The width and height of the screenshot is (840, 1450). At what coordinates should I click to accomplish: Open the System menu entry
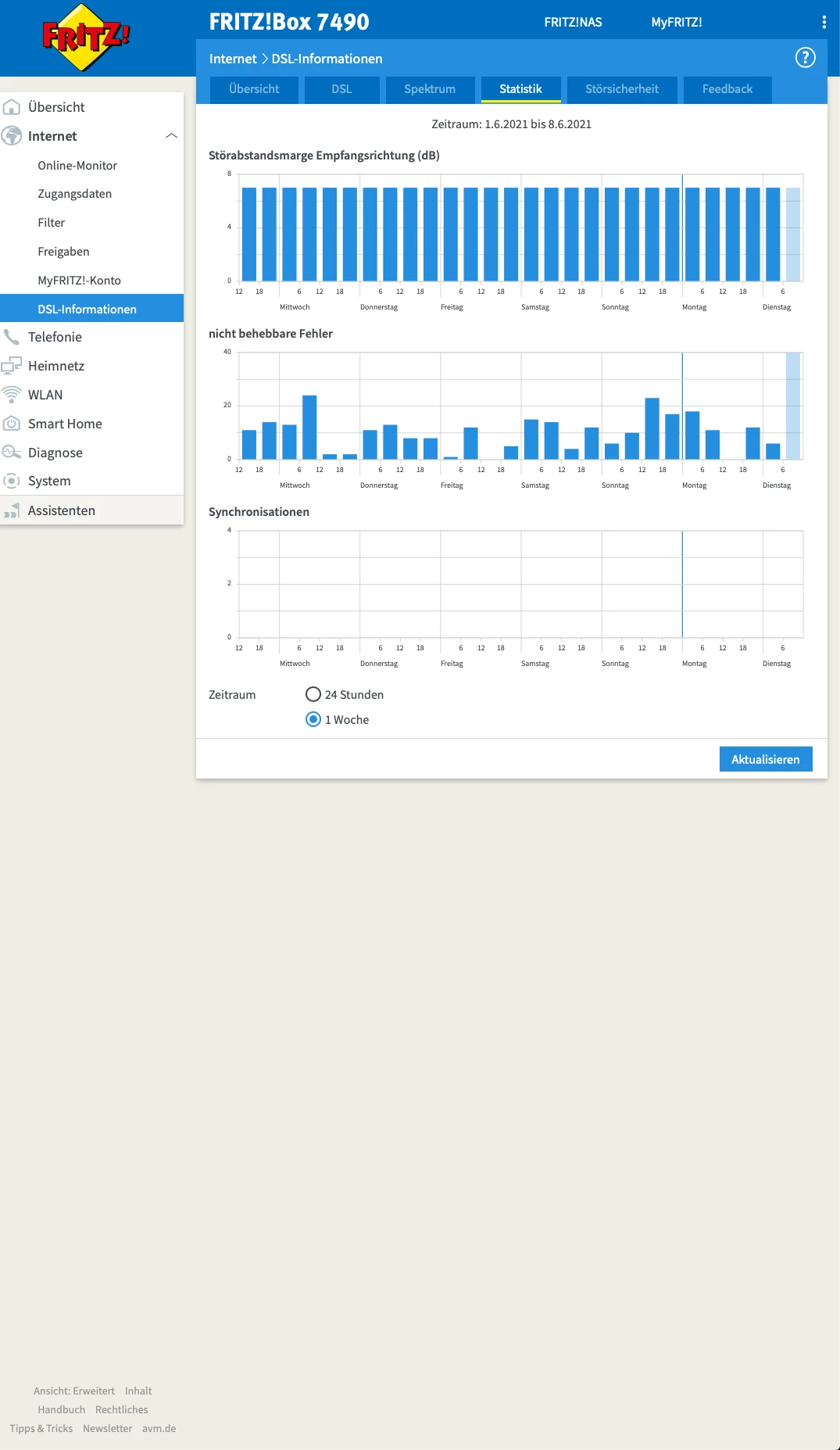coord(49,481)
